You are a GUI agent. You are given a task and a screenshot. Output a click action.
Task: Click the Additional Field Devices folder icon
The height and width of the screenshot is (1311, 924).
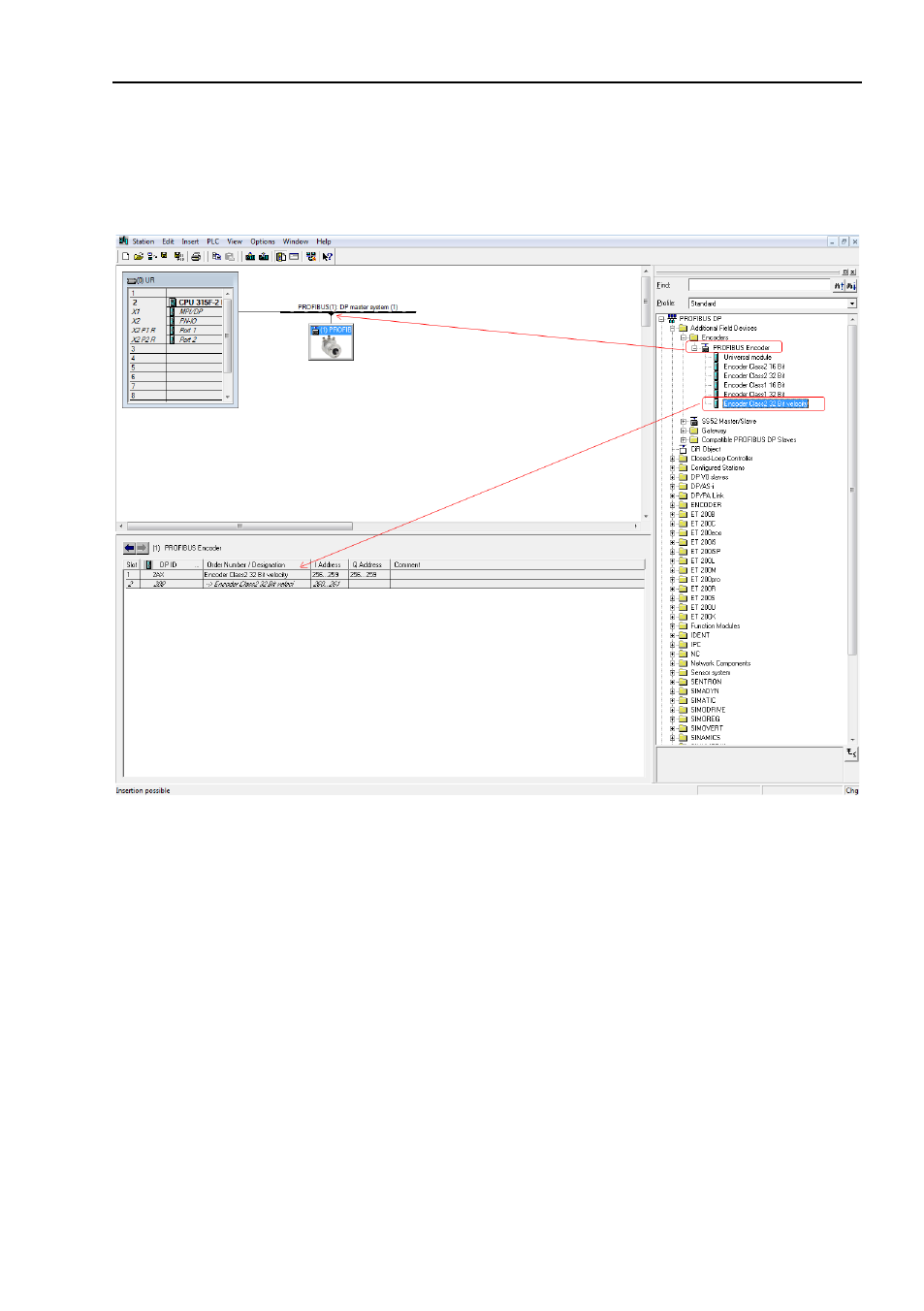684,328
